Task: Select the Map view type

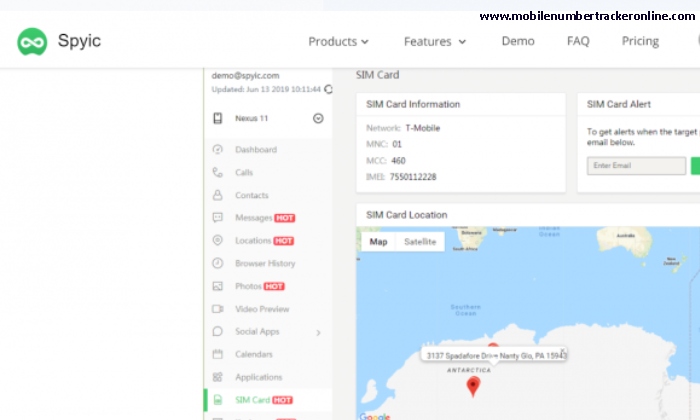Action: click(x=378, y=242)
